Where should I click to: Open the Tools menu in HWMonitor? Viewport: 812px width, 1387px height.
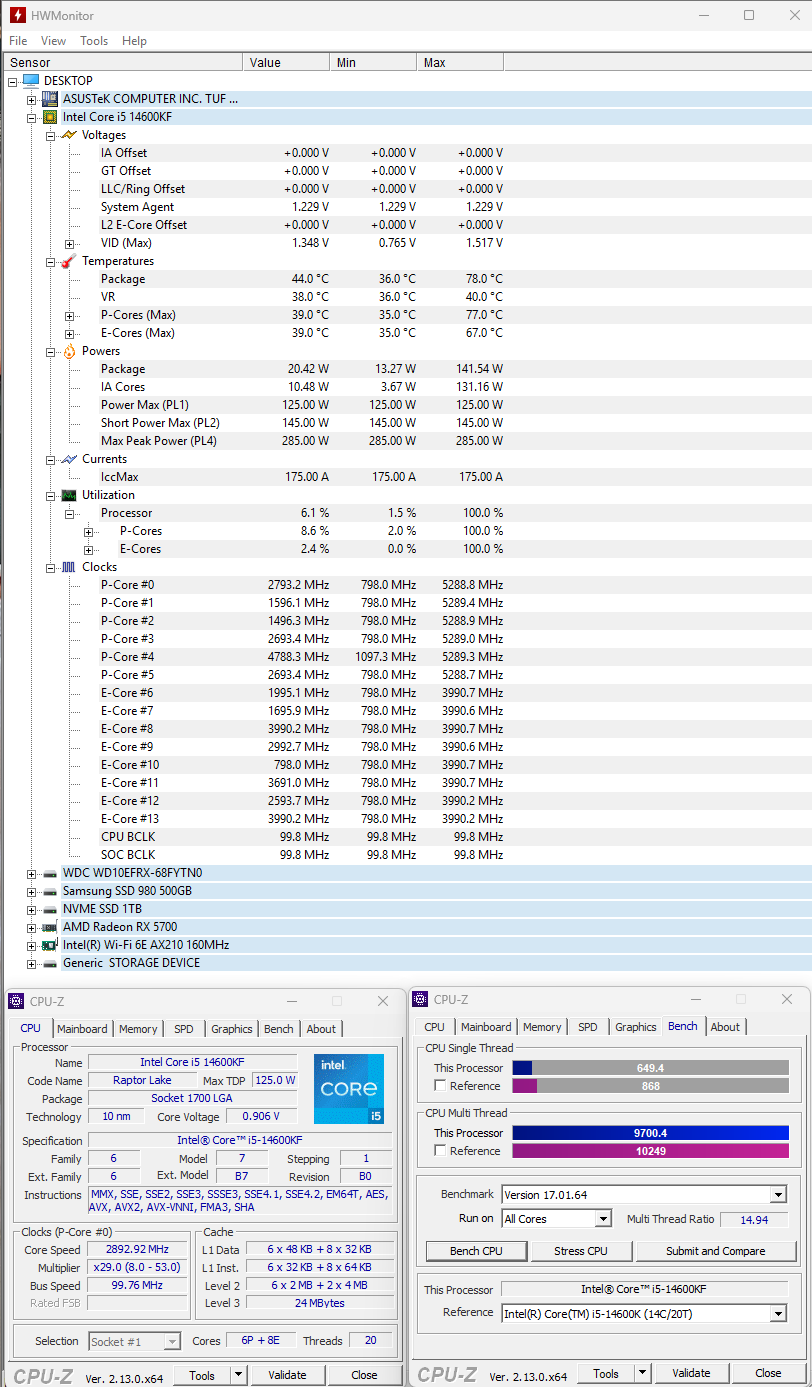[94, 41]
